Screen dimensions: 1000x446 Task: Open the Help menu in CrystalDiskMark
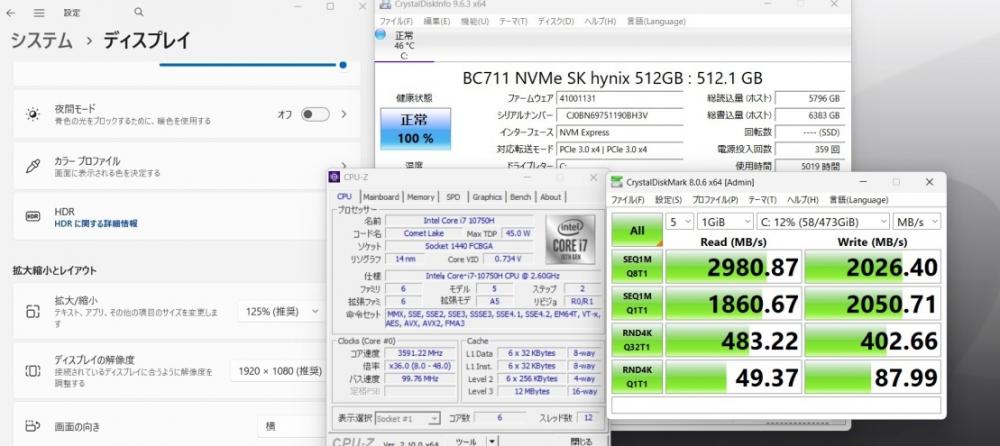(x=803, y=200)
